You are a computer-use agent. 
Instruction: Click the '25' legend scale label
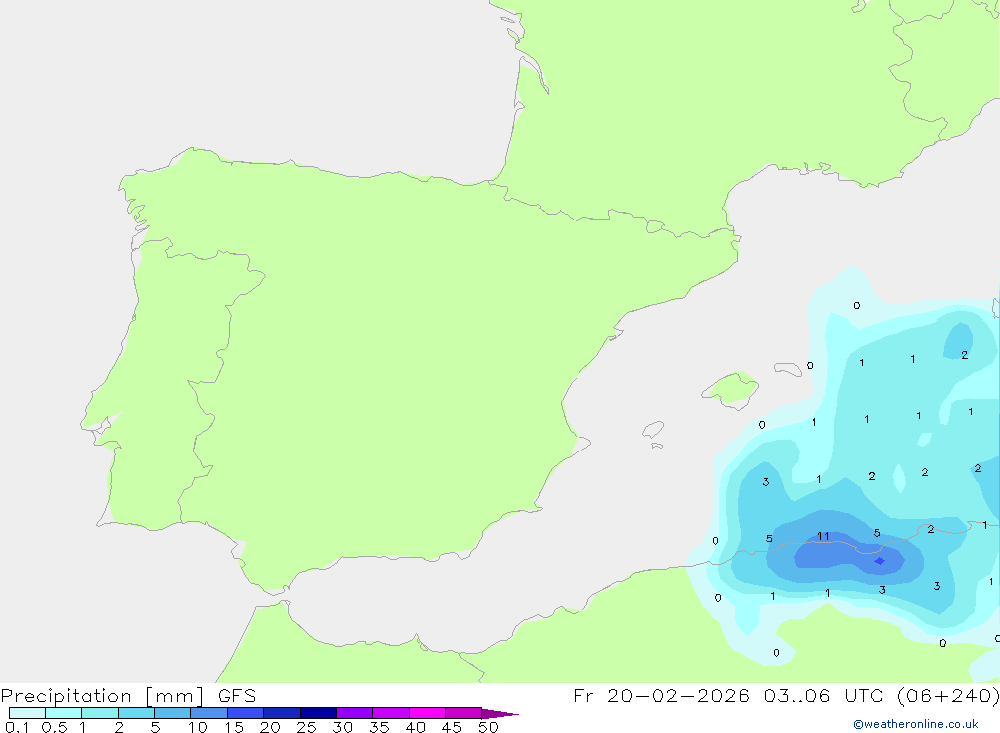click(x=306, y=727)
